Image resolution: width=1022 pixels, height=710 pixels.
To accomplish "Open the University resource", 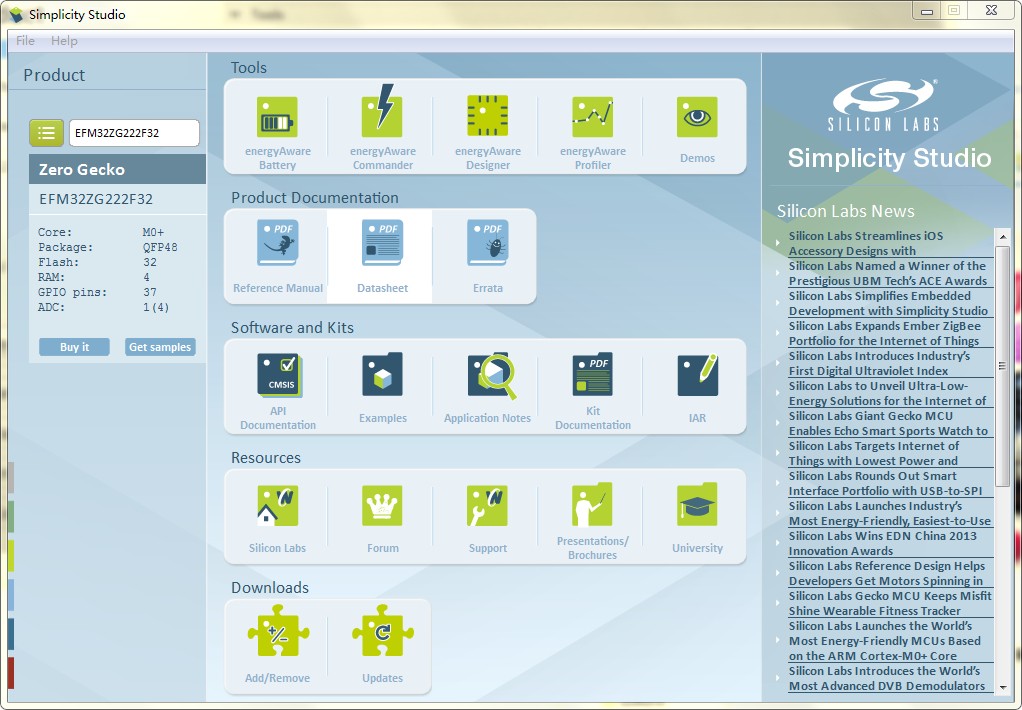I will coord(697,518).
